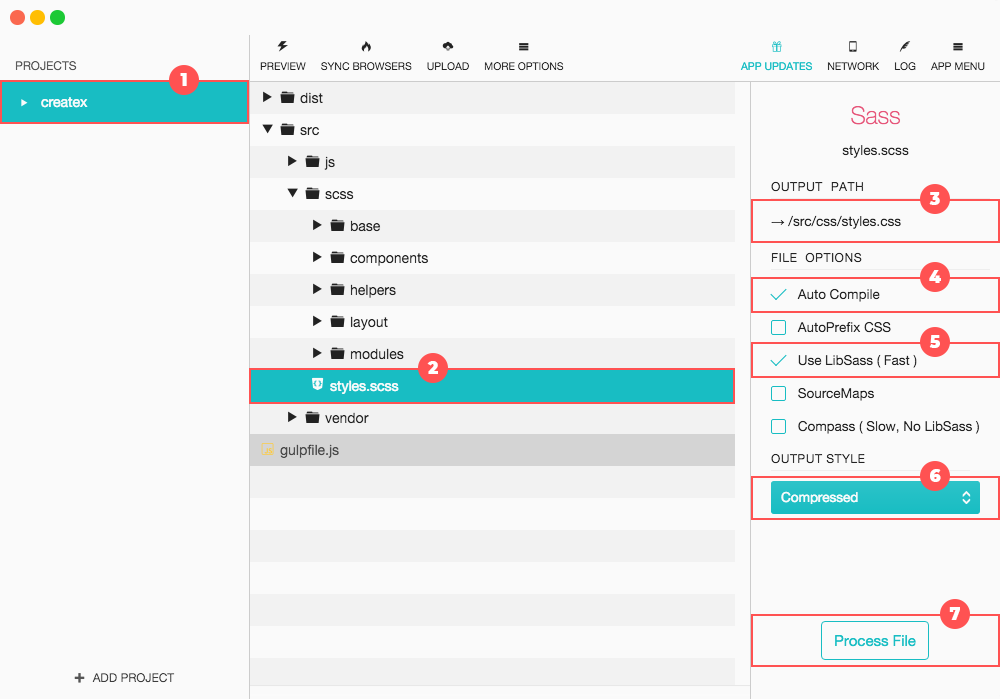Collapse the src folder

(x=267, y=130)
